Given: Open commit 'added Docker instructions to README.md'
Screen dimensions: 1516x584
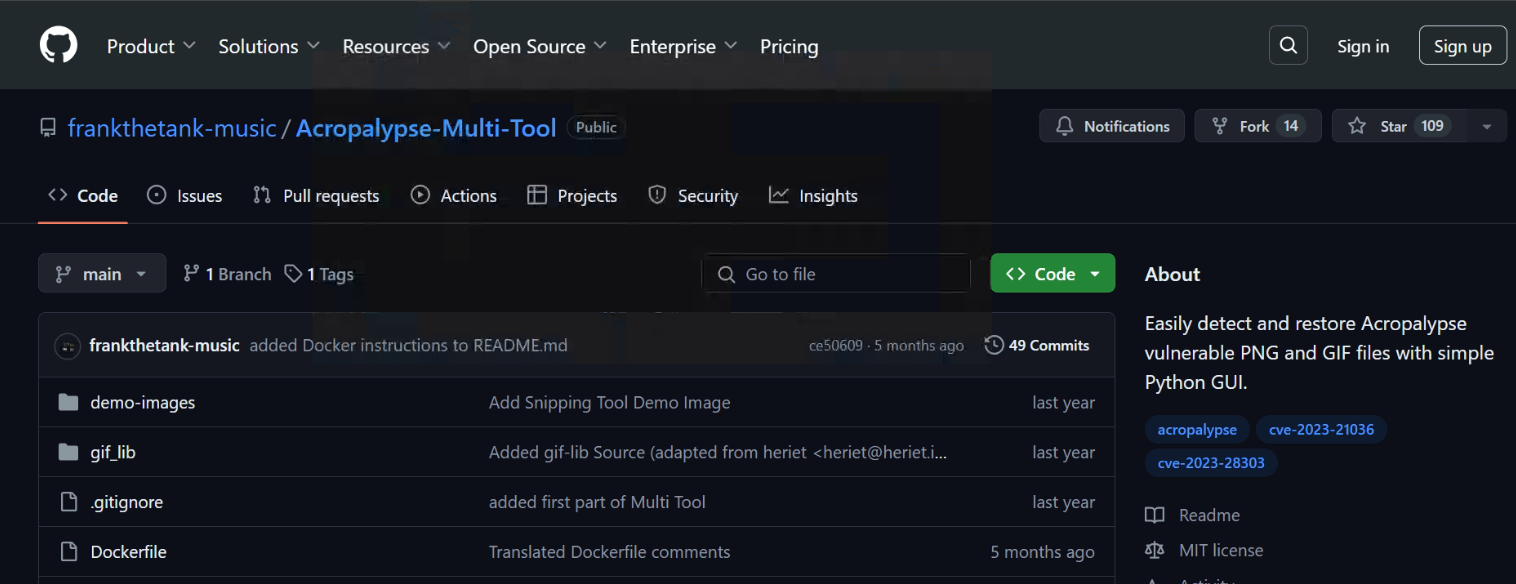Looking at the screenshot, I should (x=408, y=345).
